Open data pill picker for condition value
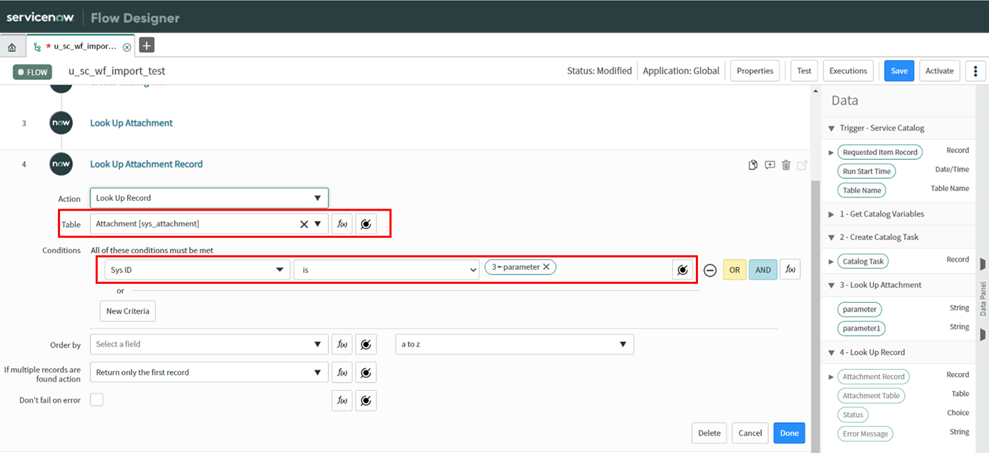 tap(682, 271)
